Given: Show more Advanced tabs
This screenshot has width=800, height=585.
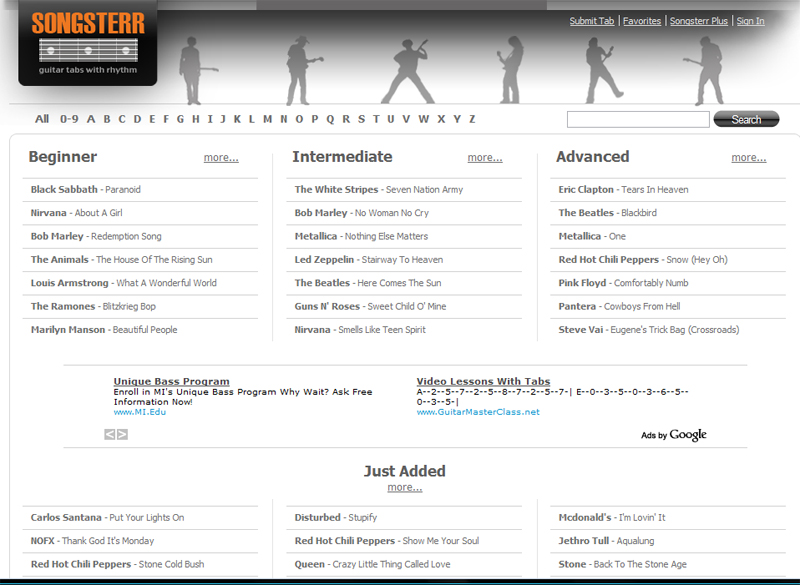Looking at the screenshot, I should [x=748, y=158].
